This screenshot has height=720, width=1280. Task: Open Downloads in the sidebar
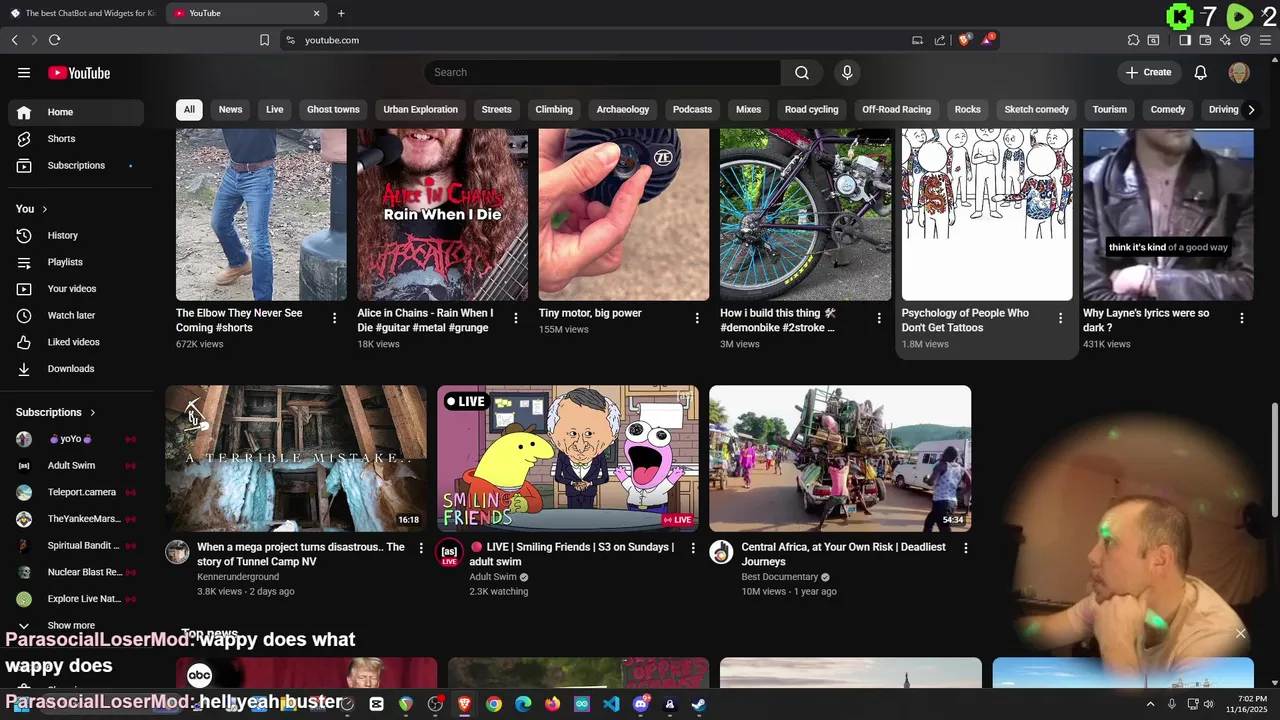pos(77,369)
